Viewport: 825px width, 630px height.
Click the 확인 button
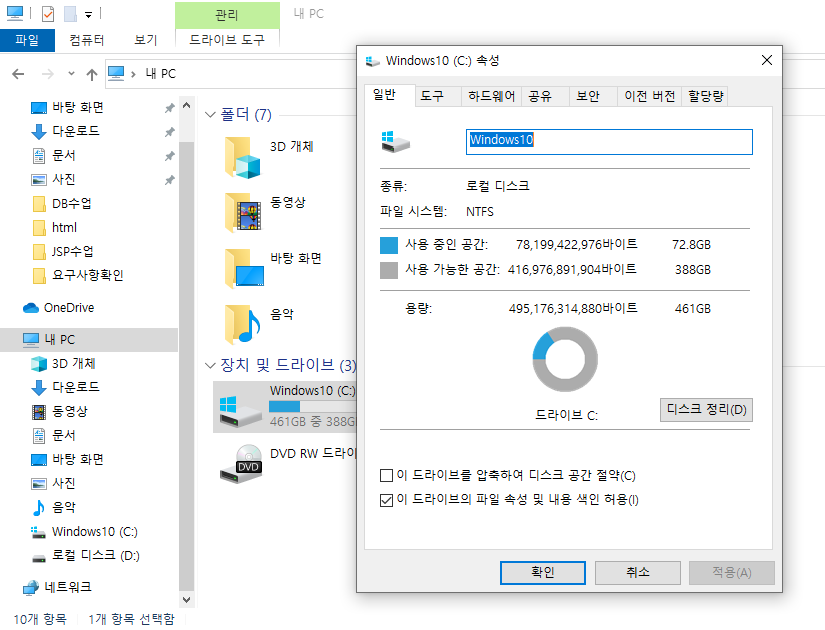pos(542,573)
